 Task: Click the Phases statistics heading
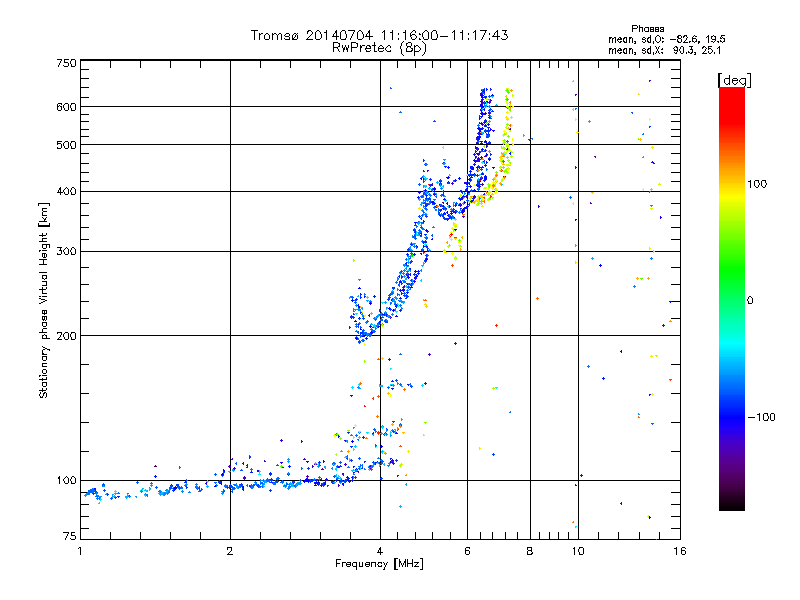click(x=647, y=29)
